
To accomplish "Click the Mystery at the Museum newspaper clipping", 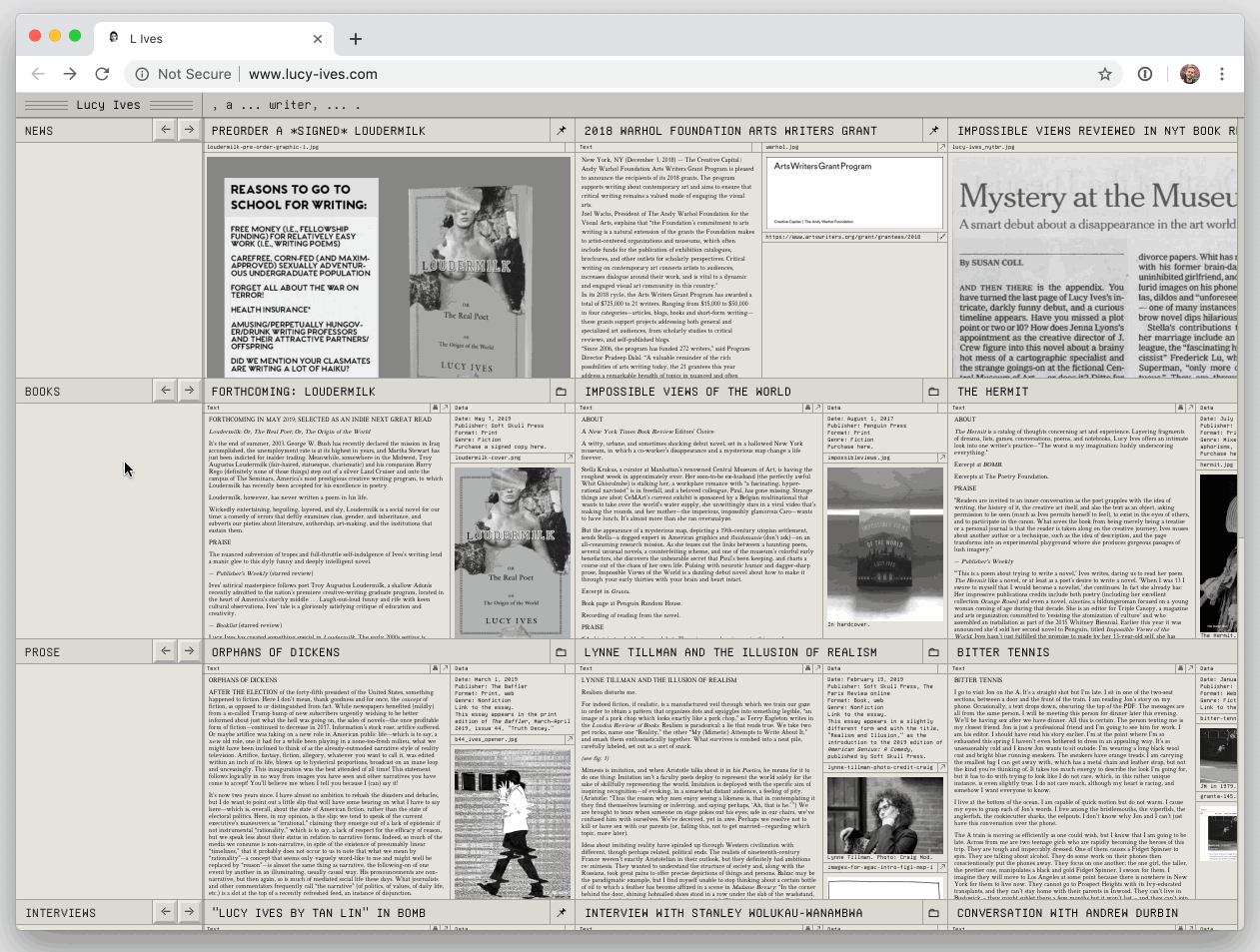I will pyautogui.click(x=1095, y=266).
